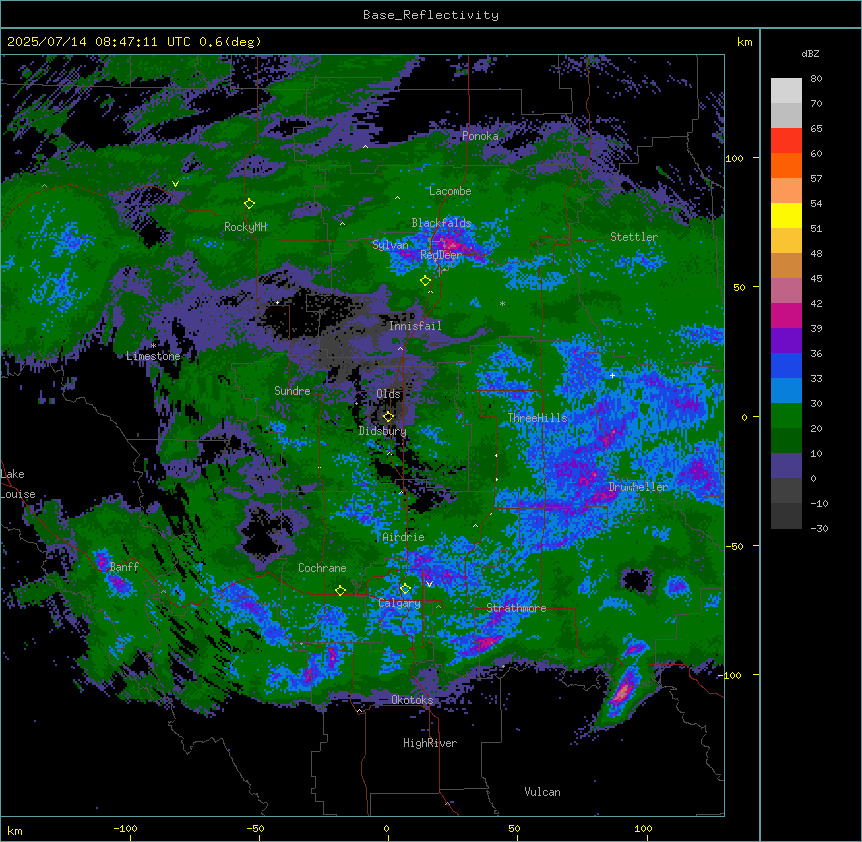Select the legend value -30
The image size is (862, 842).
coord(819,529)
